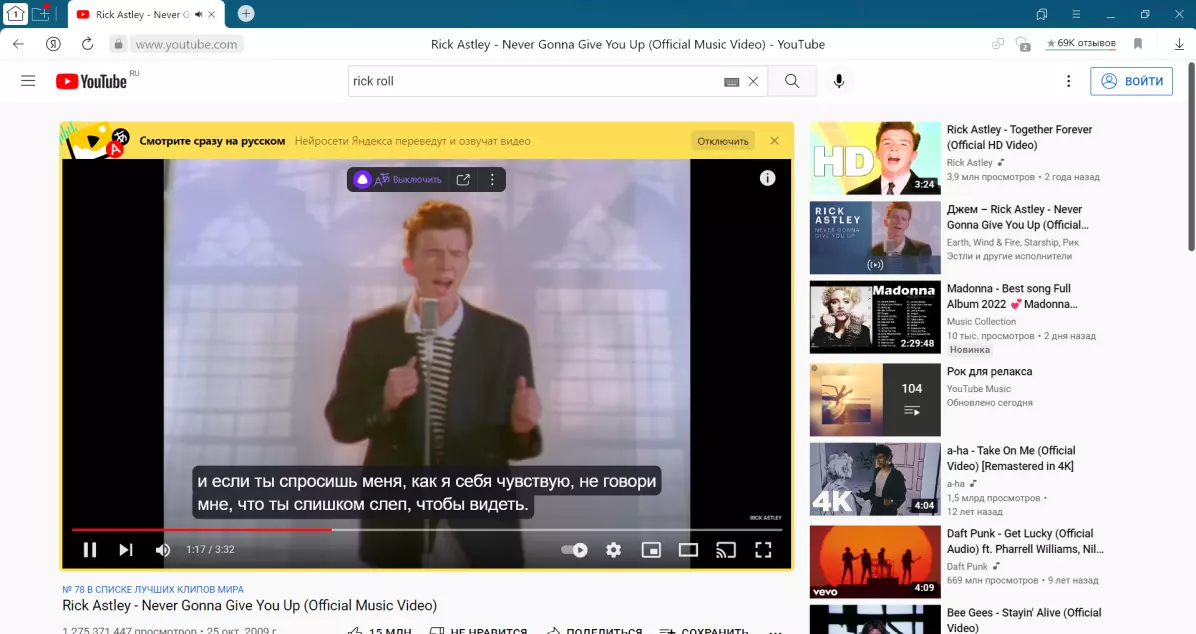Enter full screen mode
This screenshot has height=634, width=1196.
click(x=763, y=549)
